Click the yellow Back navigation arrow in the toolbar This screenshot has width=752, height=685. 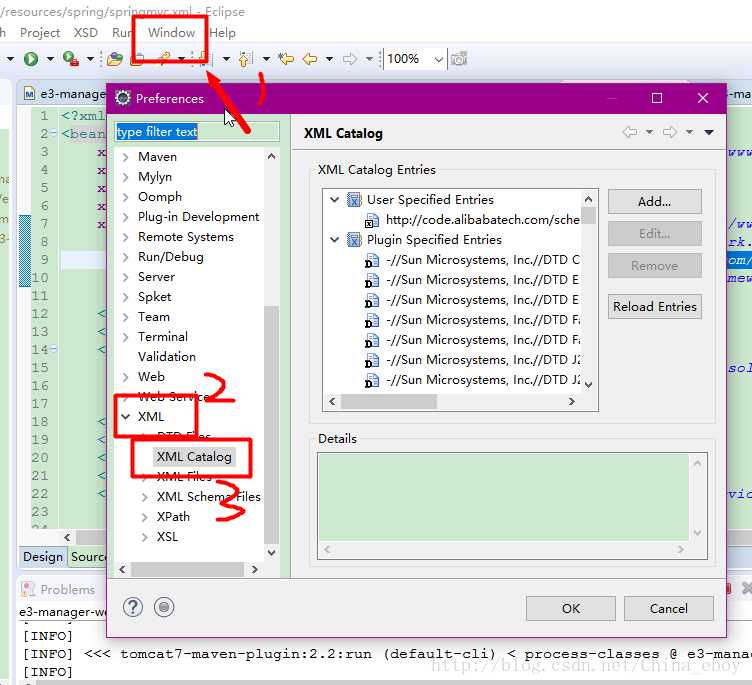coord(310,59)
